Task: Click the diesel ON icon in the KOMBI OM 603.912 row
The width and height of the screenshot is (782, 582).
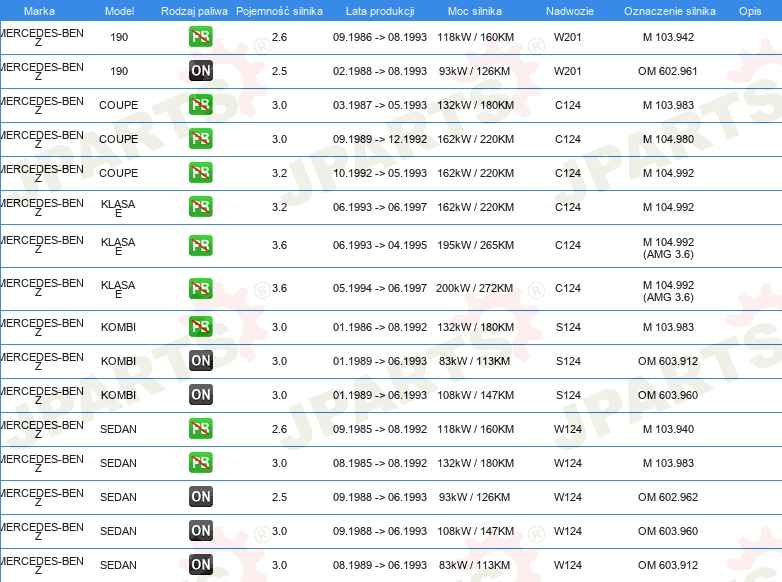Action: [x=201, y=361]
